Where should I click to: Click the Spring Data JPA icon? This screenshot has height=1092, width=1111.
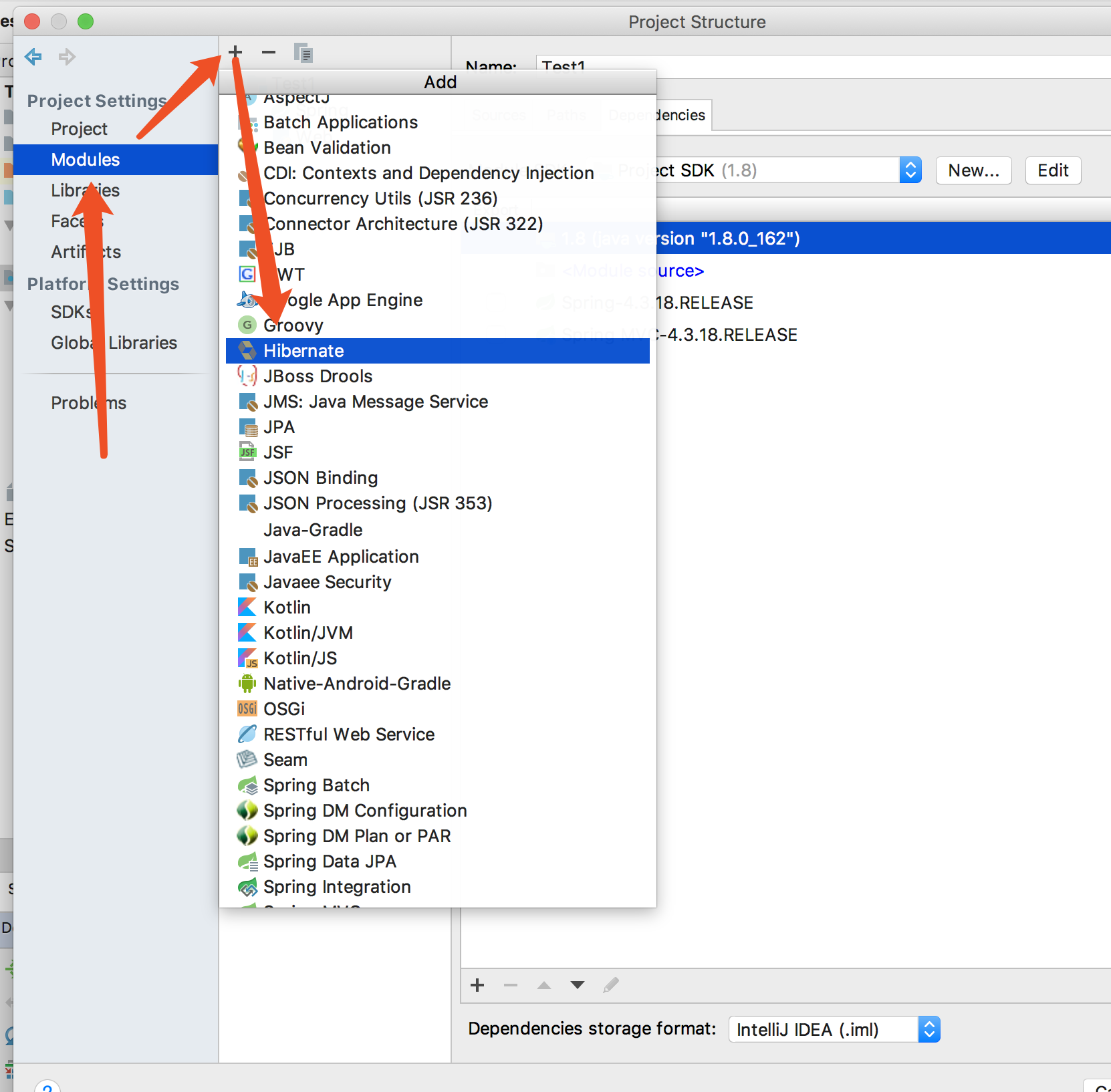[x=248, y=861]
